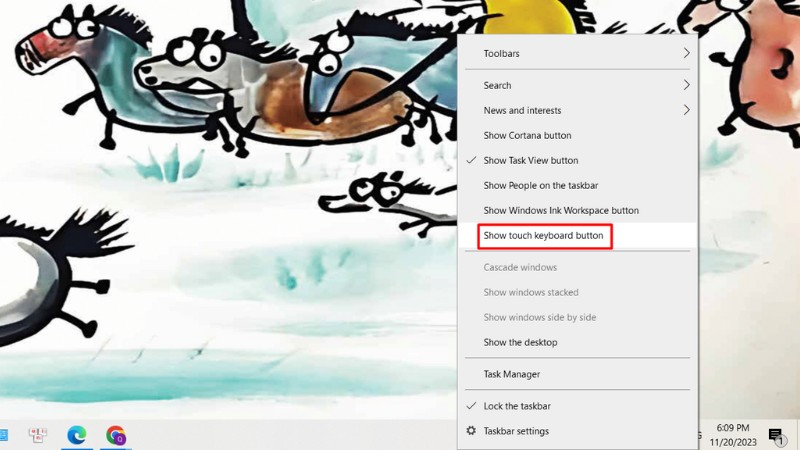Open the clock showing 6:09 PM
The image size is (800, 450).
(733, 435)
